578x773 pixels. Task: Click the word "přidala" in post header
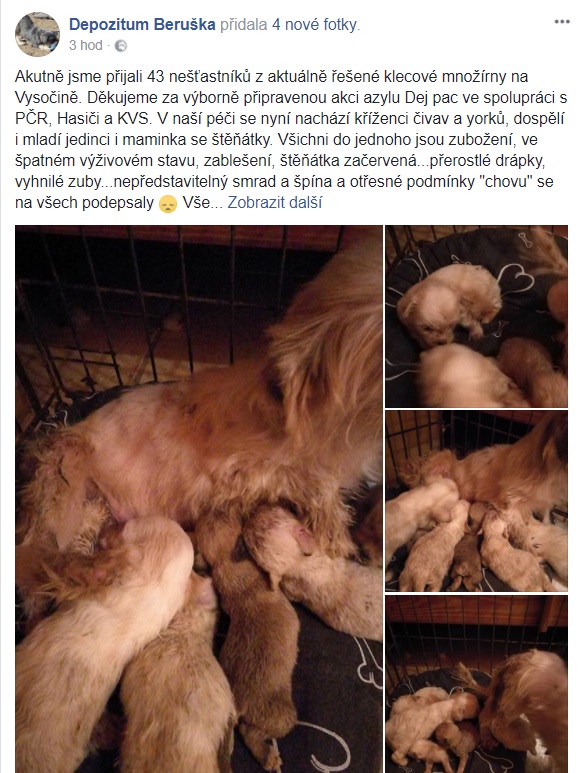click(x=244, y=24)
